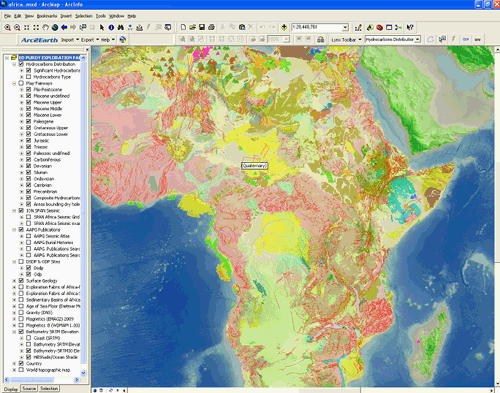Select the Zoom In tool

[x=7, y=27]
